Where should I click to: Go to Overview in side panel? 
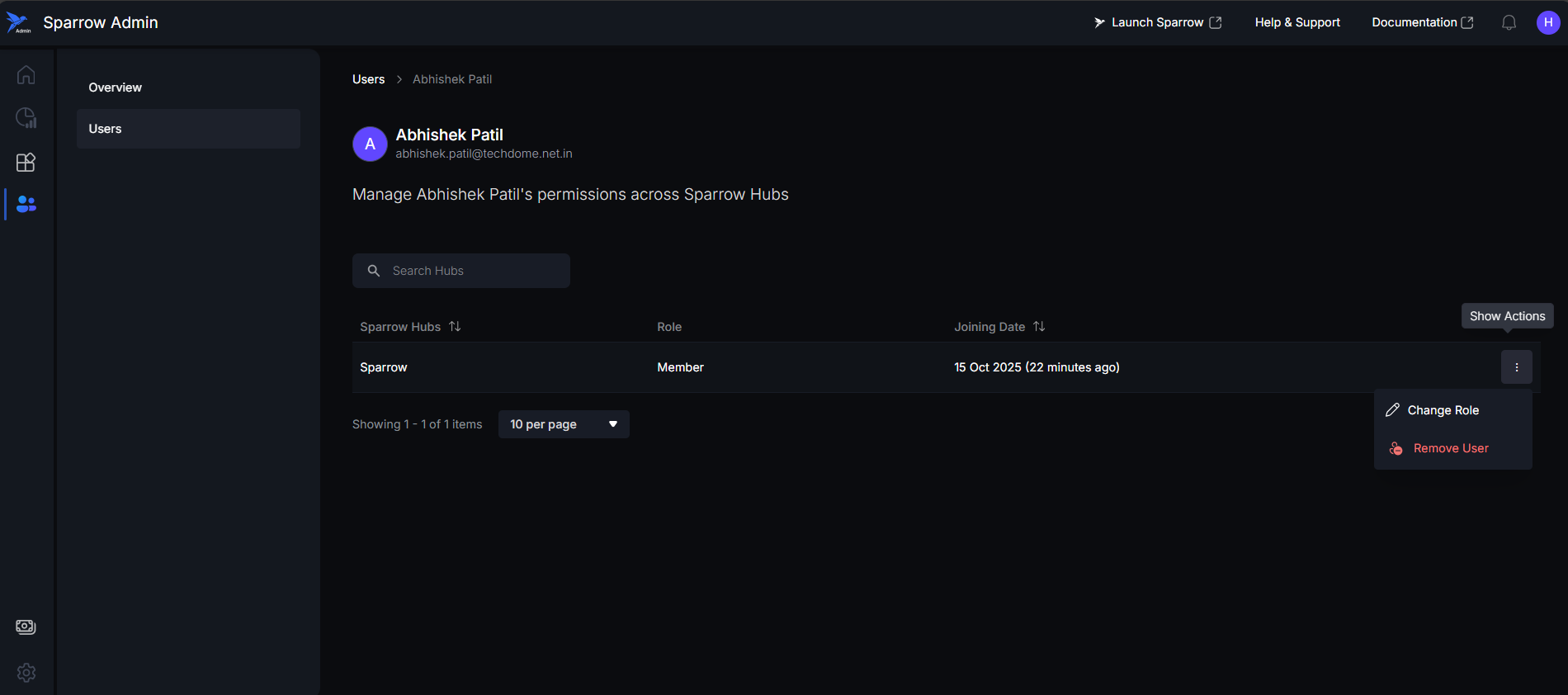116,87
